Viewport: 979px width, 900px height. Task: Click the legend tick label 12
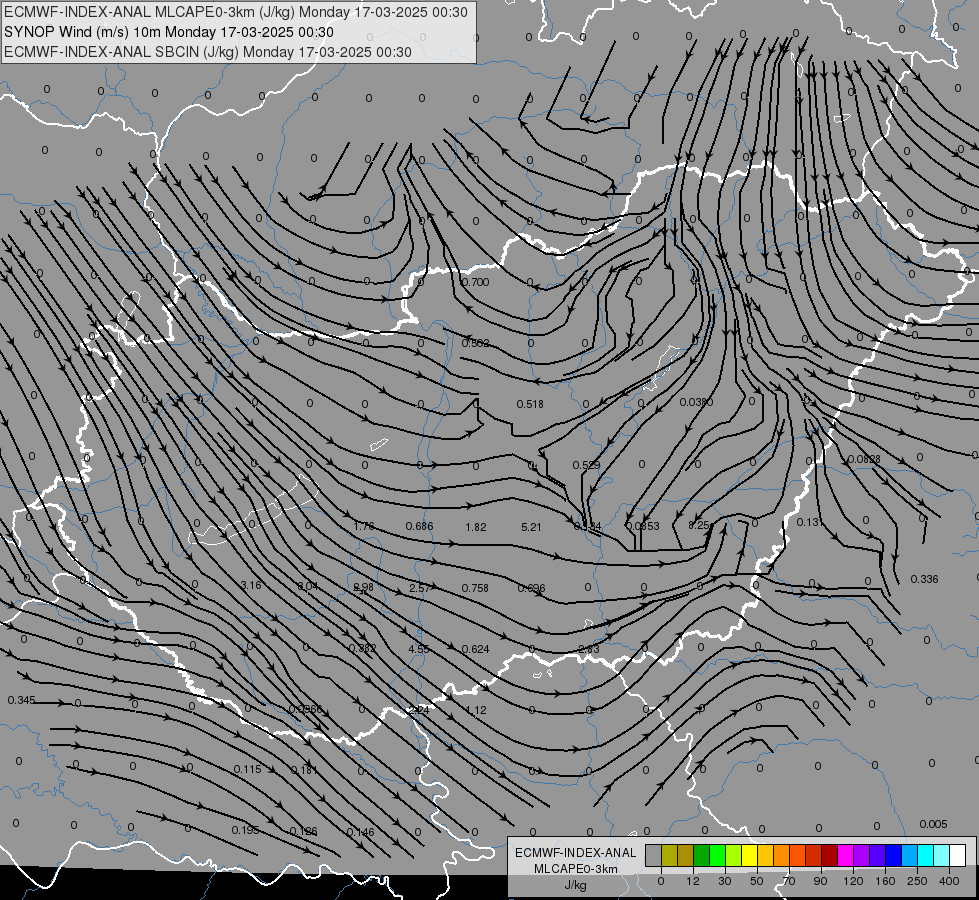[693, 881]
